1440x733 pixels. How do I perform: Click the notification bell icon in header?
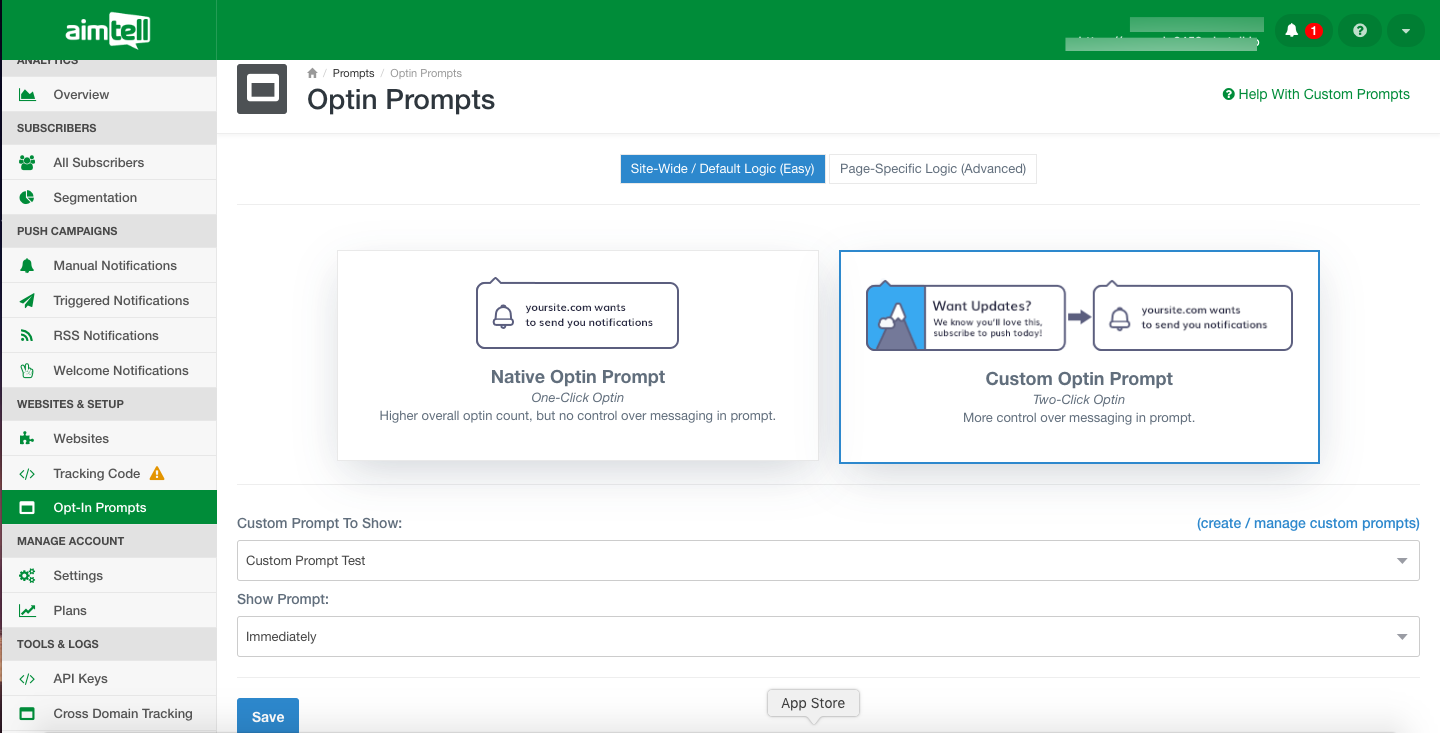click(x=1292, y=31)
